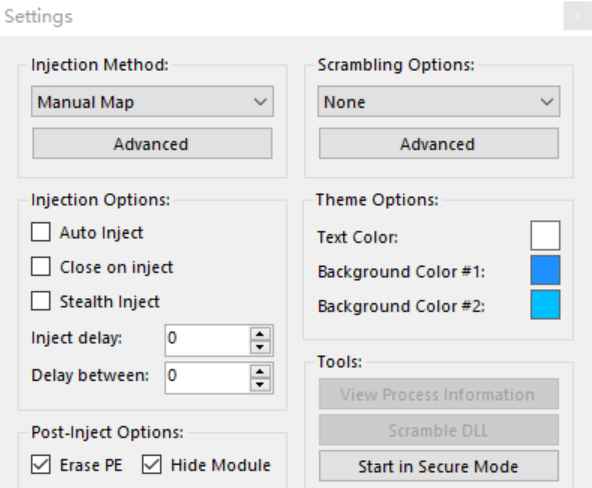Click the Inject delay input field
592x488 pixels.
click(x=208, y=340)
